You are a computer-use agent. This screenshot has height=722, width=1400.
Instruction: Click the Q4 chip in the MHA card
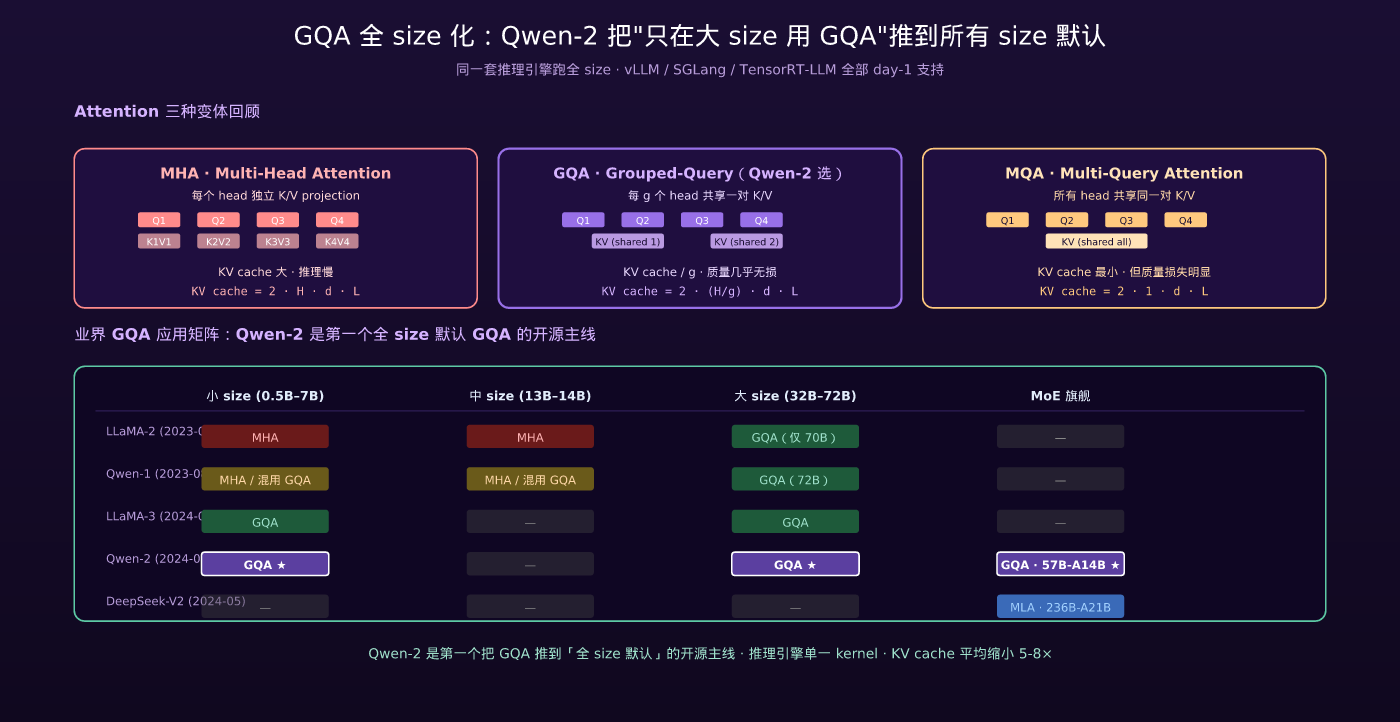[x=337, y=220]
